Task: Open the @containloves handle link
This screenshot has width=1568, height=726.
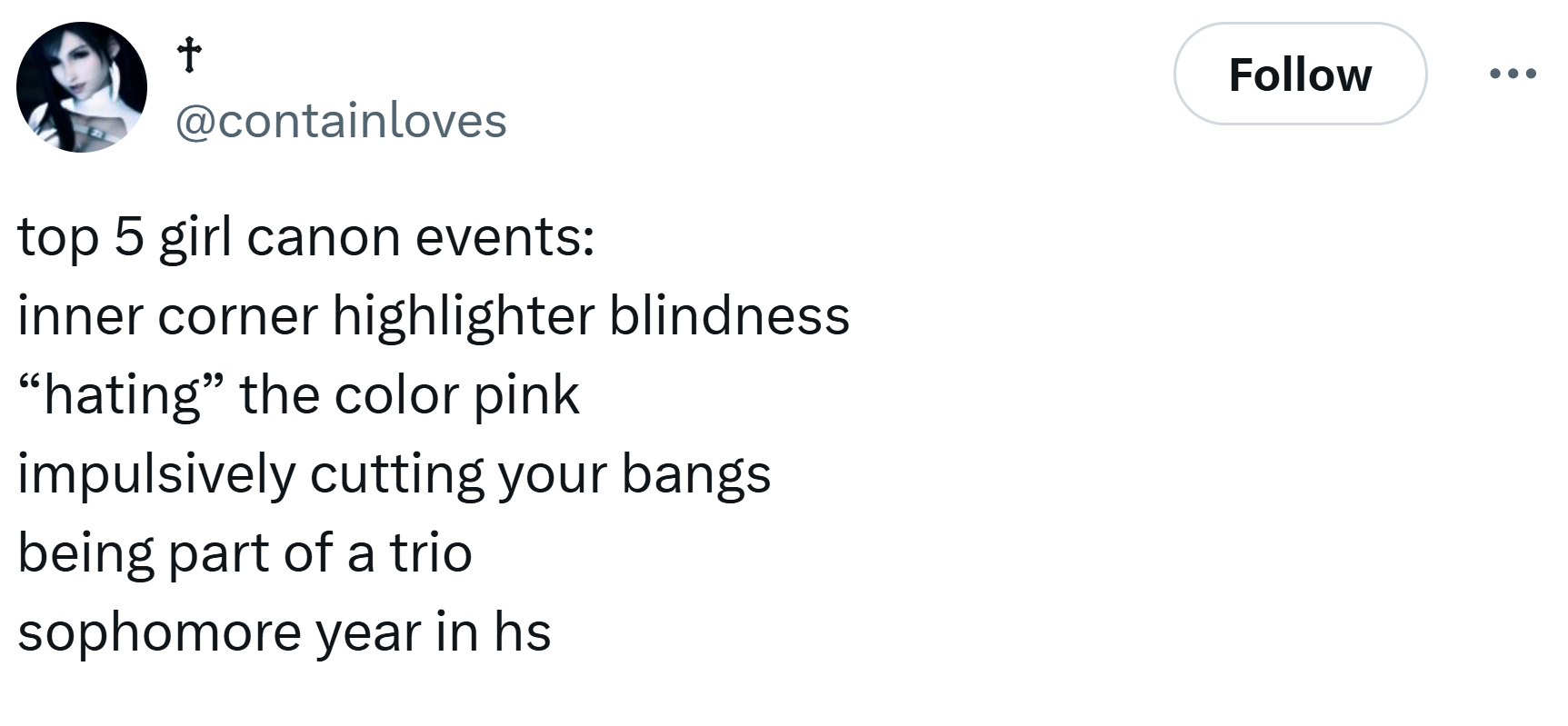Action: pos(340,120)
